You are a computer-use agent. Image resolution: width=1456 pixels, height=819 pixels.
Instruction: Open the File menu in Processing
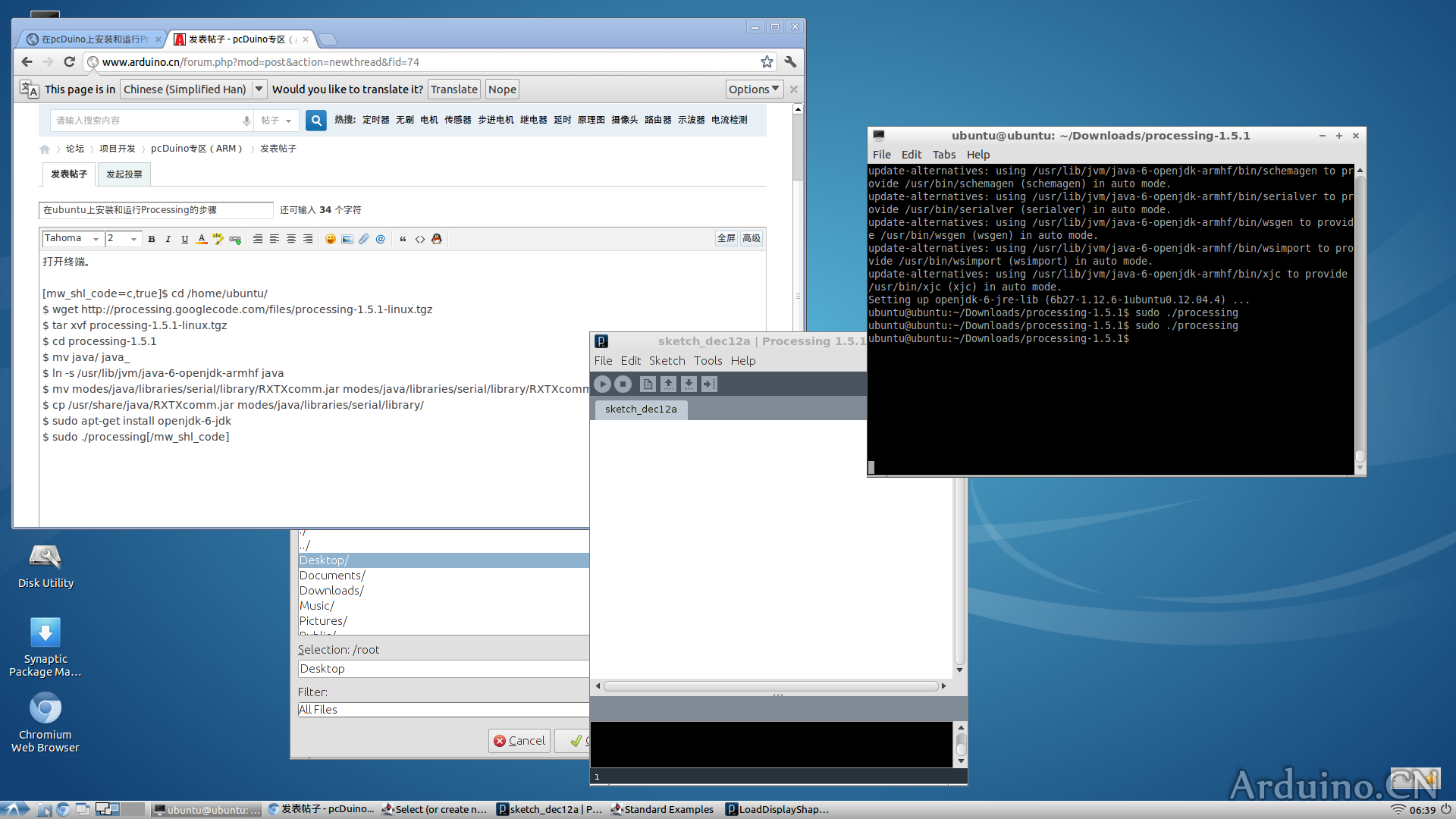tap(603, 361)
